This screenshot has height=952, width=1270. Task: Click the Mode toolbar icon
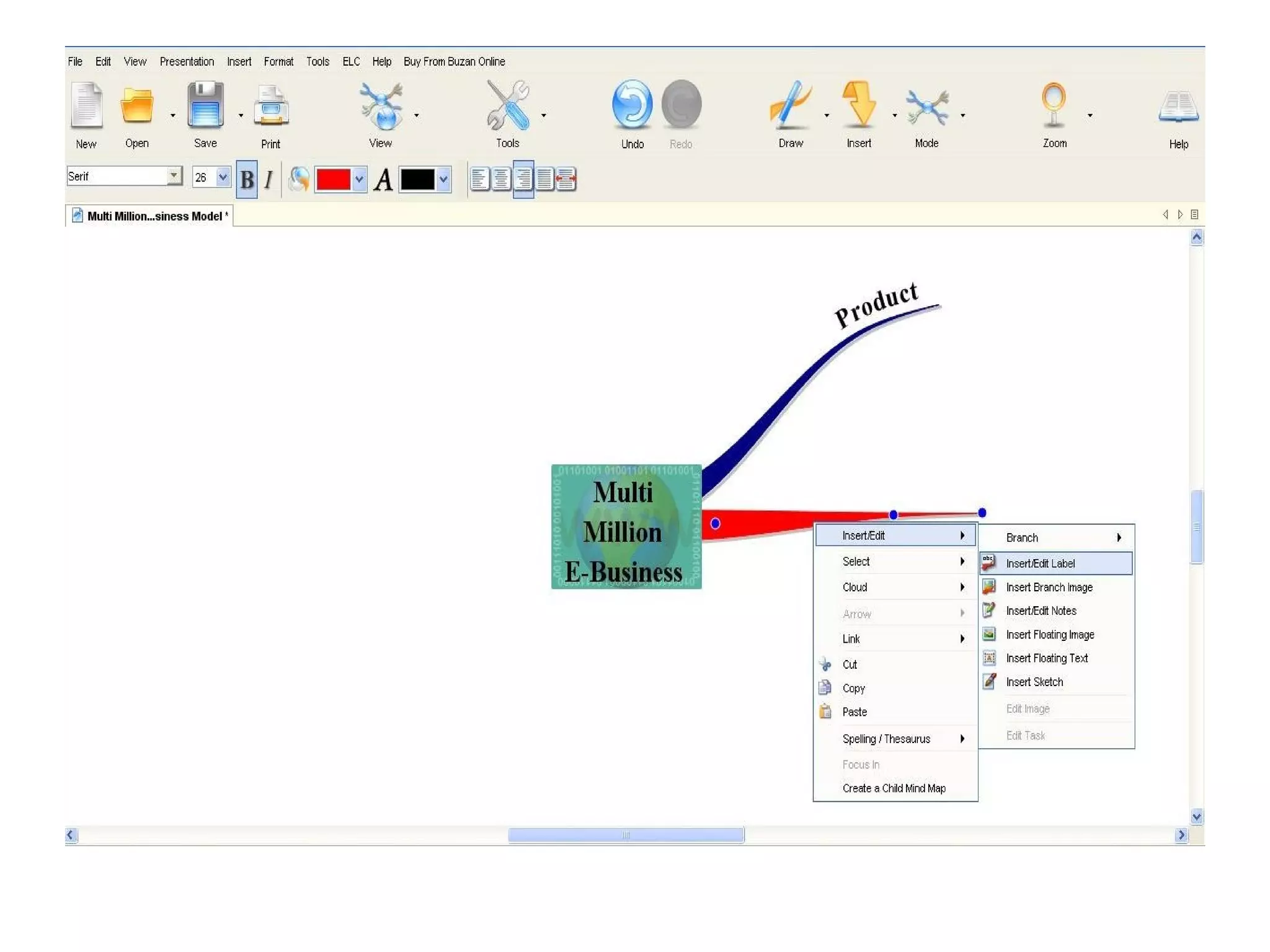[x=926, y=107]
